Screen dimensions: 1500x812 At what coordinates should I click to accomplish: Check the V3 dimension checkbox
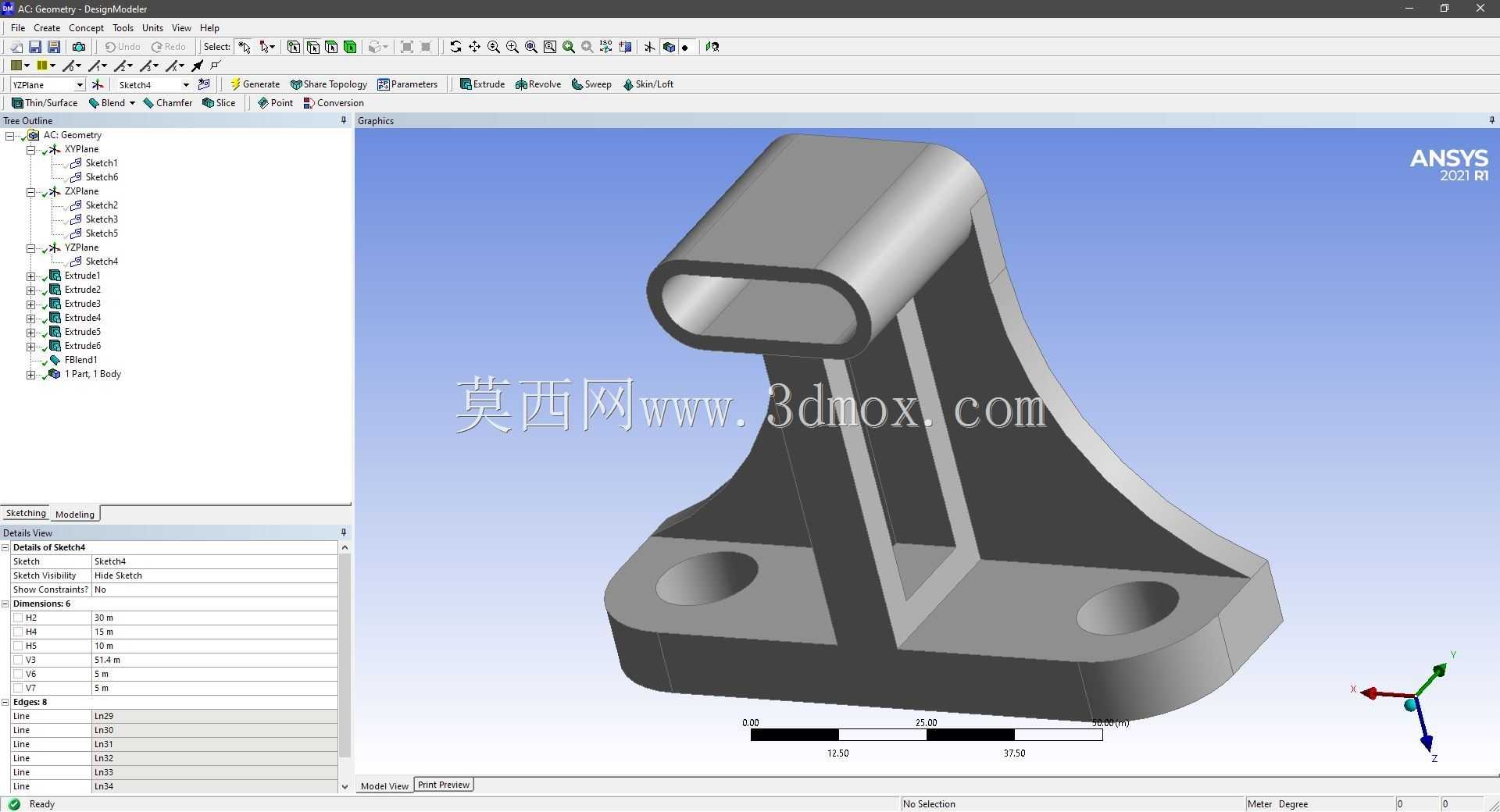point(19,660)
